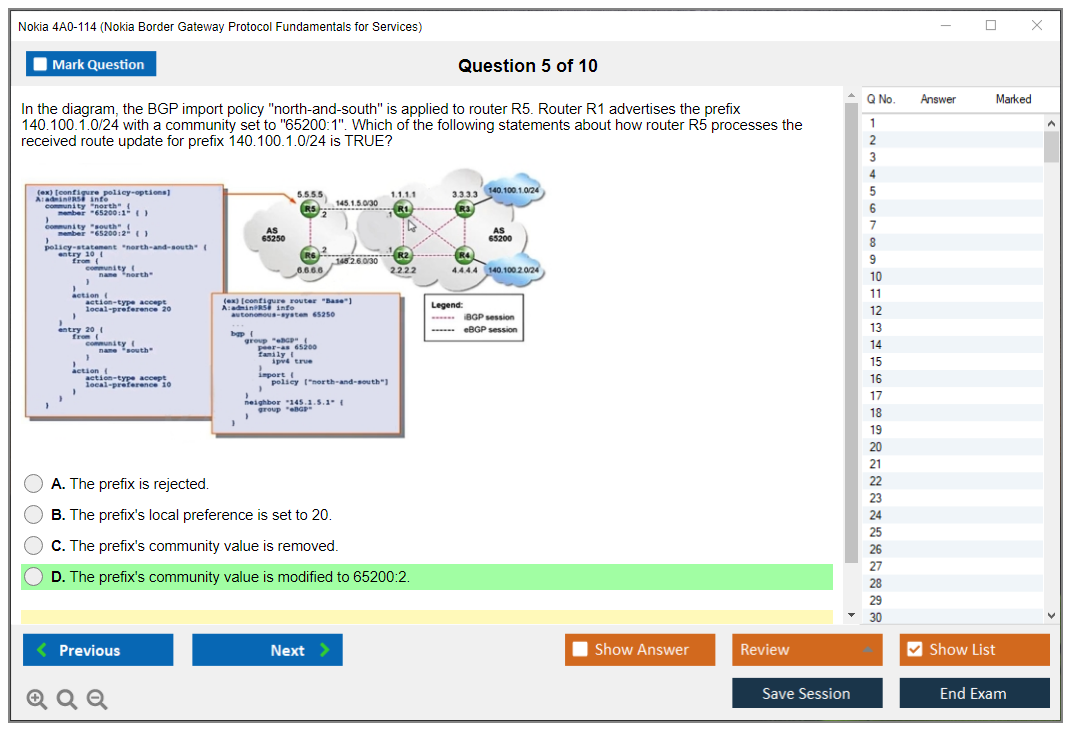Click the reset zoom magnifier icon
Screen dimensions: 1075x735
[x=66, y=700]
